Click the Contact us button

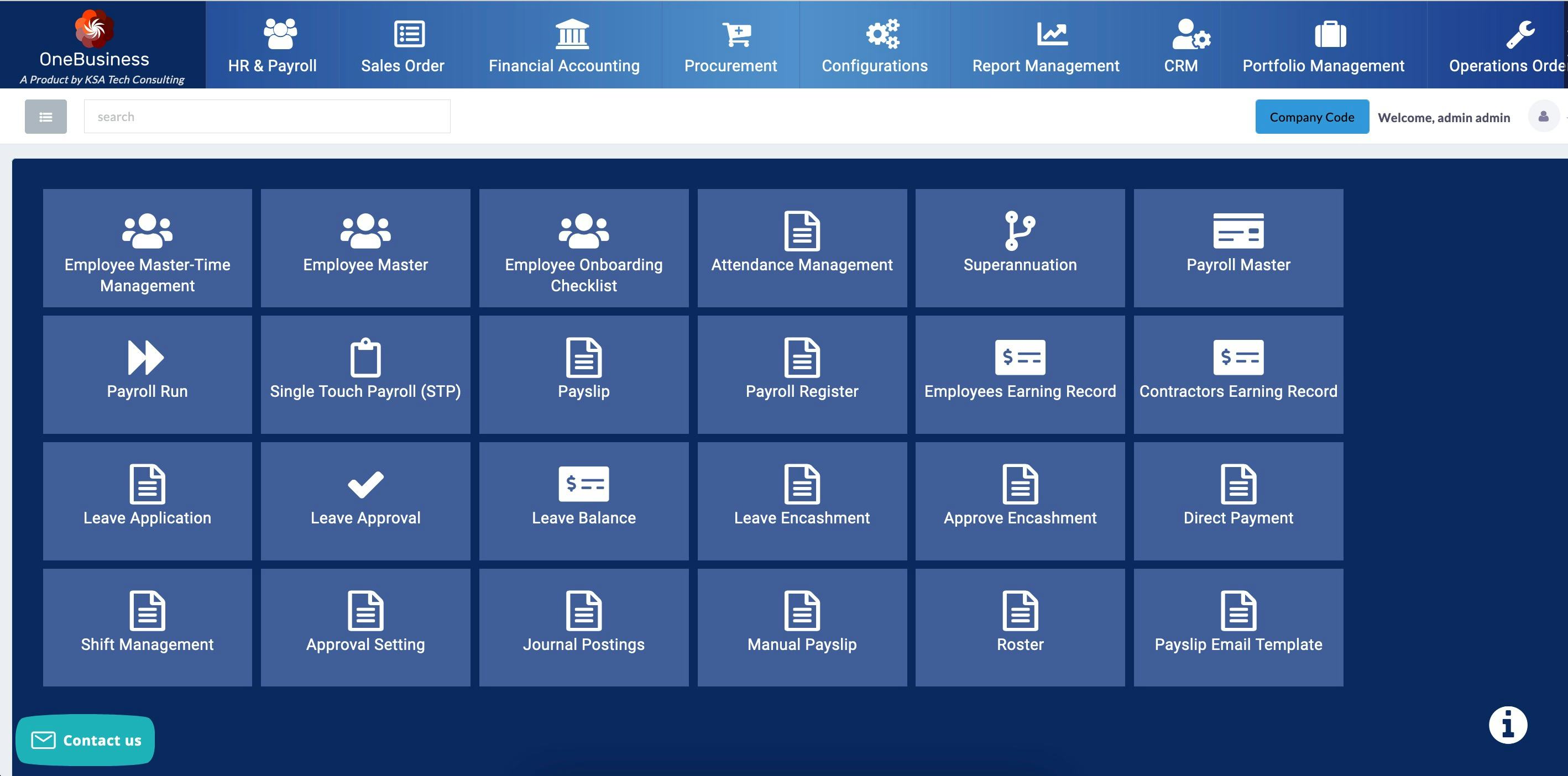tap(85, 740)
